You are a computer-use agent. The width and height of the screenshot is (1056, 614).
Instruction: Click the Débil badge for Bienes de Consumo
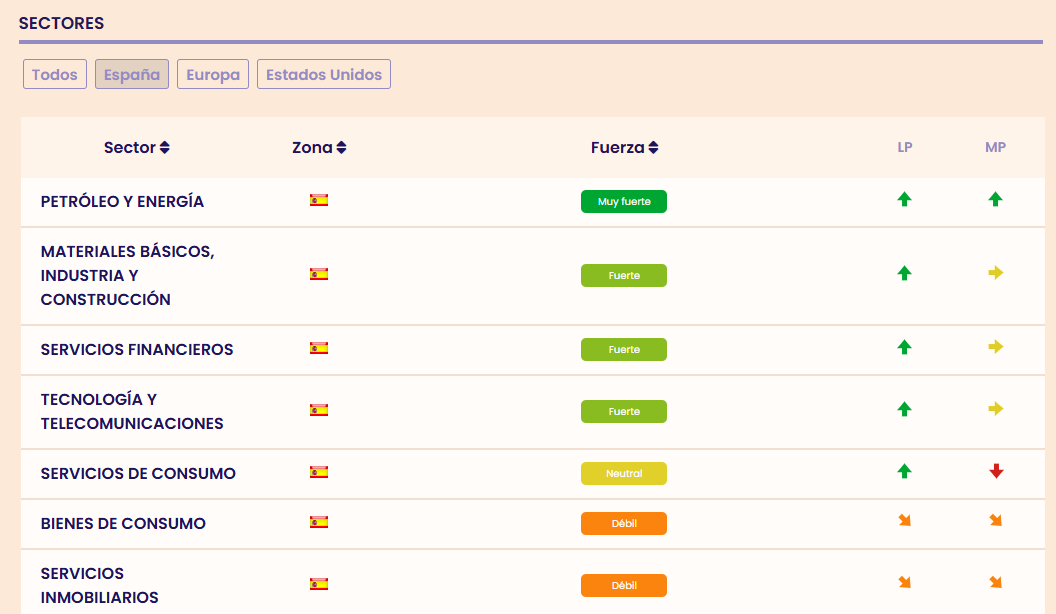[624, 524]
